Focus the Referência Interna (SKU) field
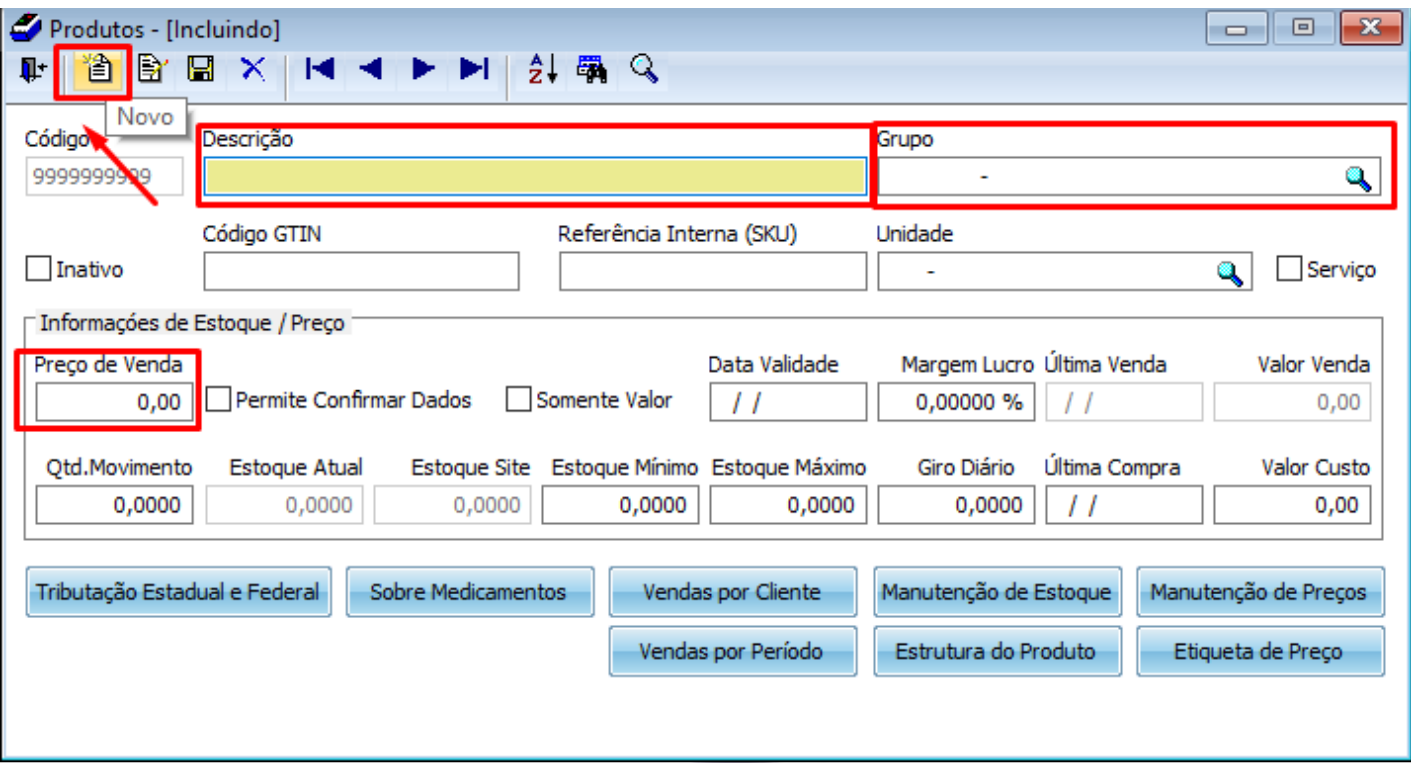This screenshot has width=1411, height=763. [713, 272]
